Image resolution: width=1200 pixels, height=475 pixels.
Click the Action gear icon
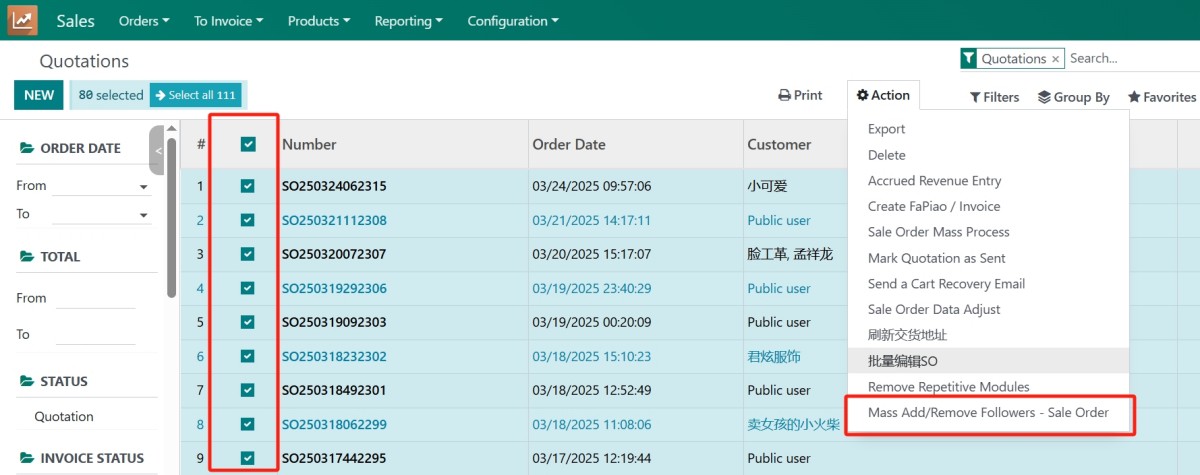pos(862,96)
